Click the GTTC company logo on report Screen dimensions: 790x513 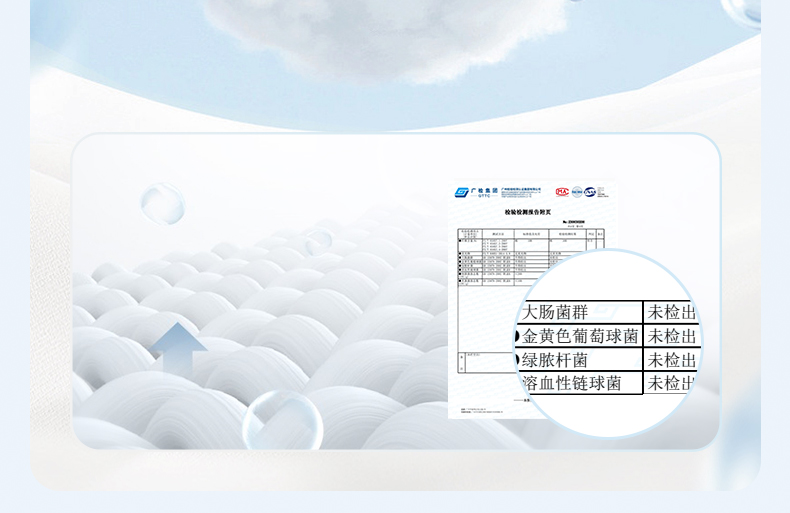coord(474,192)
